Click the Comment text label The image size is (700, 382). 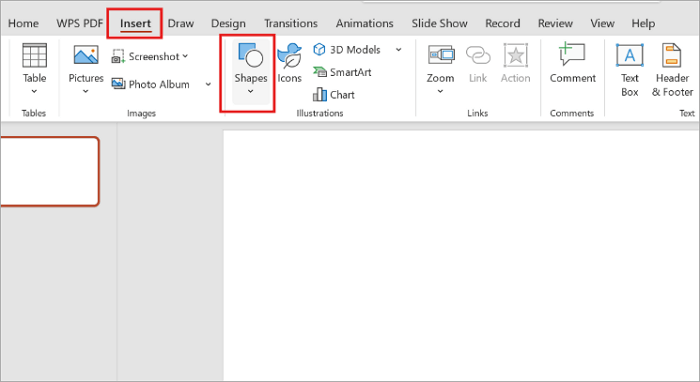point(573,78)
